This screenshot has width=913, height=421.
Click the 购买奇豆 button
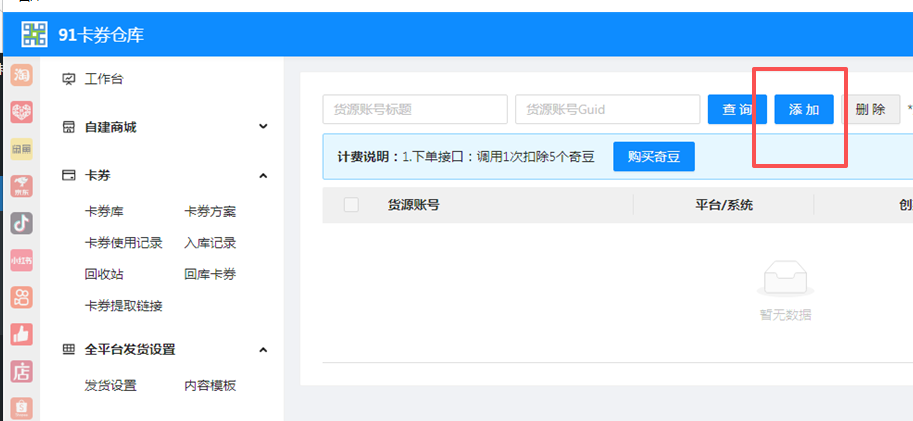[x=653, y=157]
